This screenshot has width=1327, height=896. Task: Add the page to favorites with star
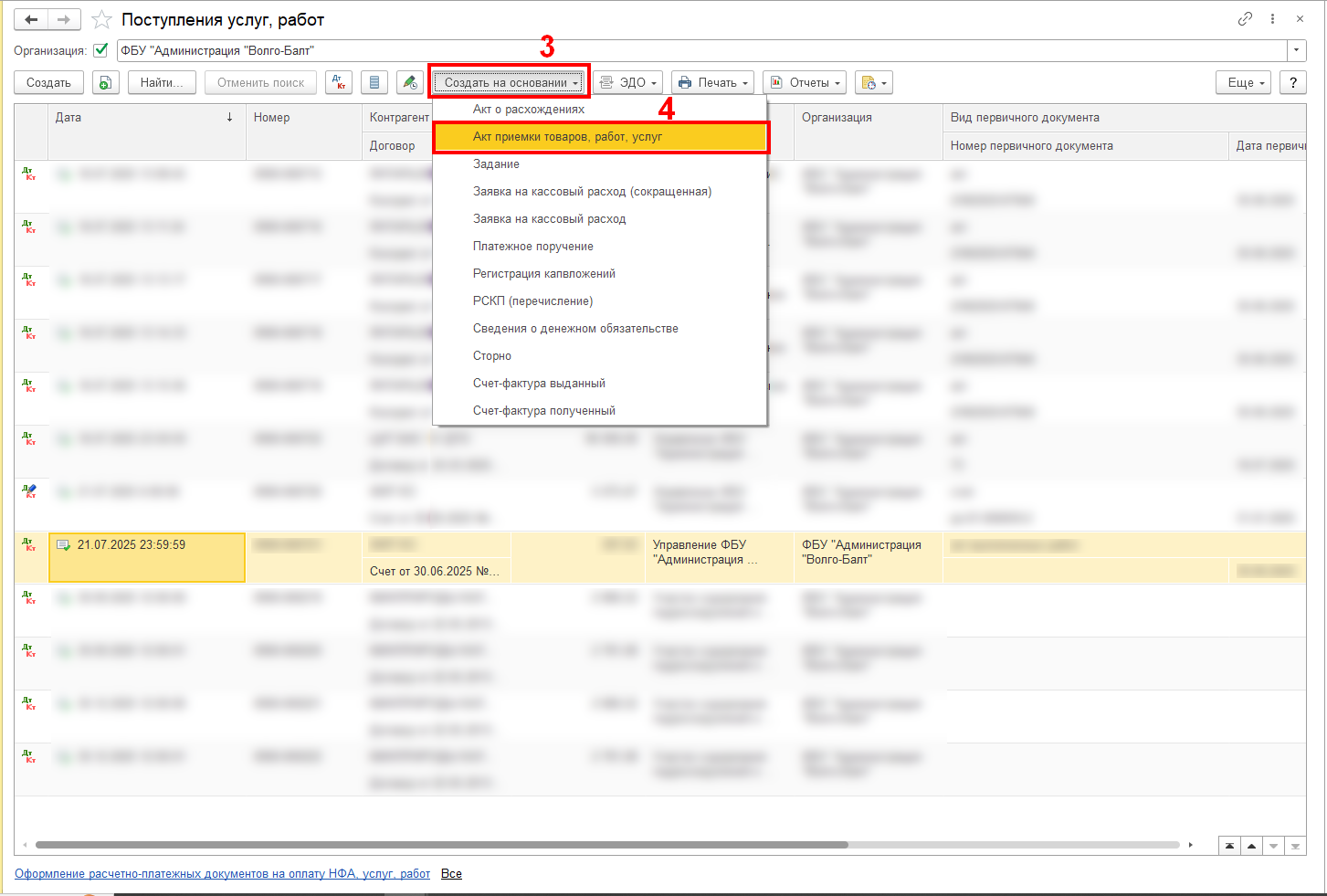102,19
